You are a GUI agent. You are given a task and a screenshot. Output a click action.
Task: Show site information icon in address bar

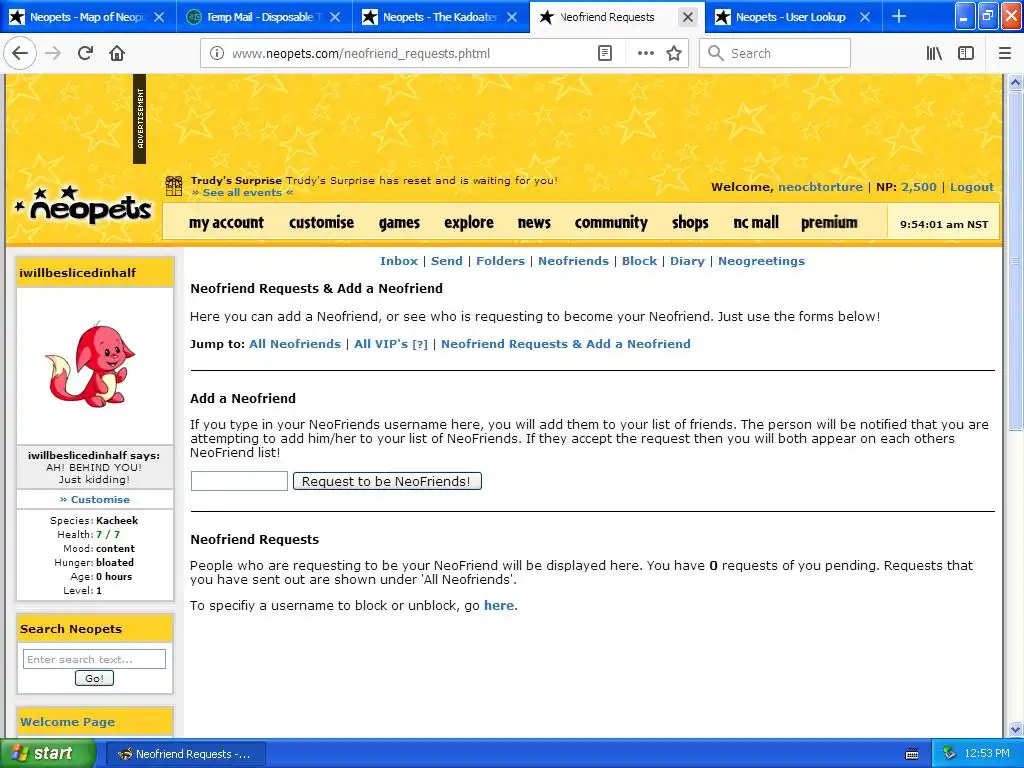click(217, 54)
